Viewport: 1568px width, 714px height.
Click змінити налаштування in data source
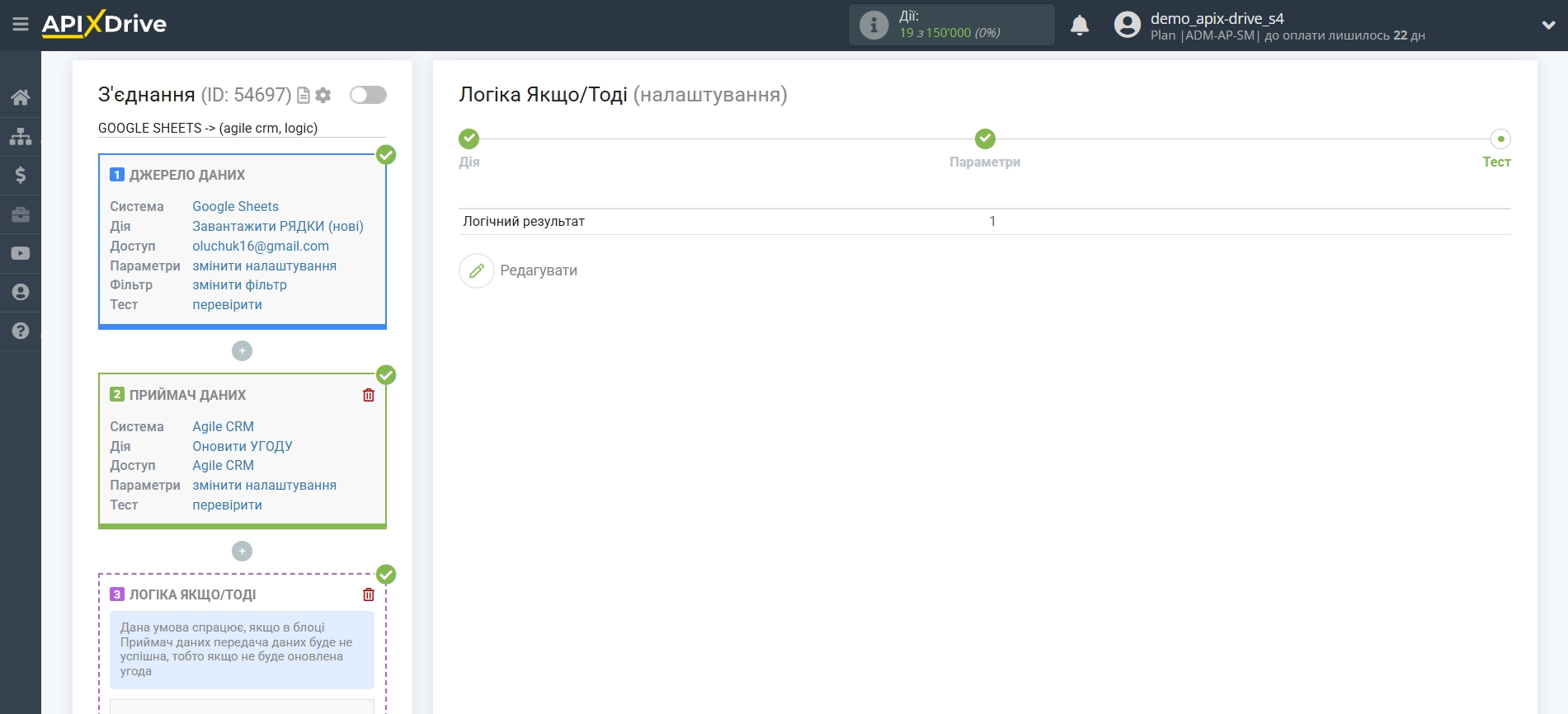[x=265, y=265]
